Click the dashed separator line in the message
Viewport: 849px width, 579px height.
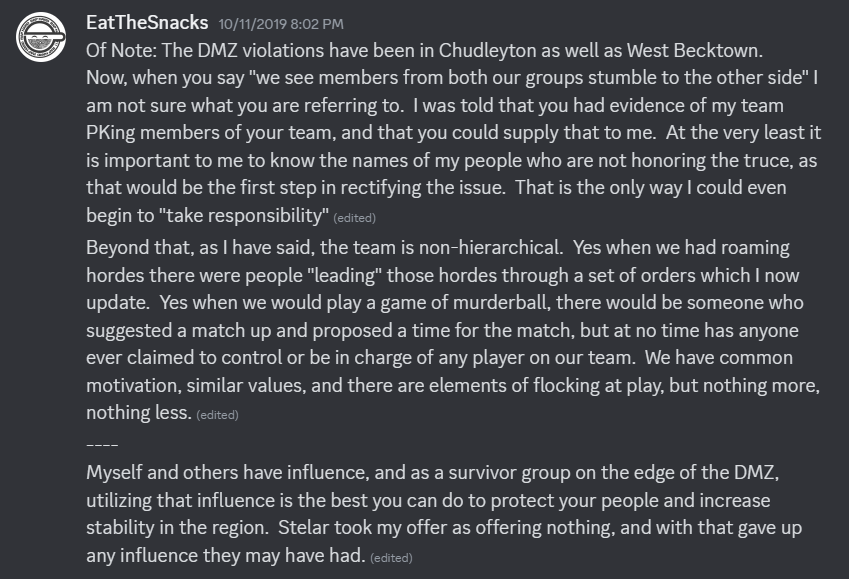coord(102,445)
